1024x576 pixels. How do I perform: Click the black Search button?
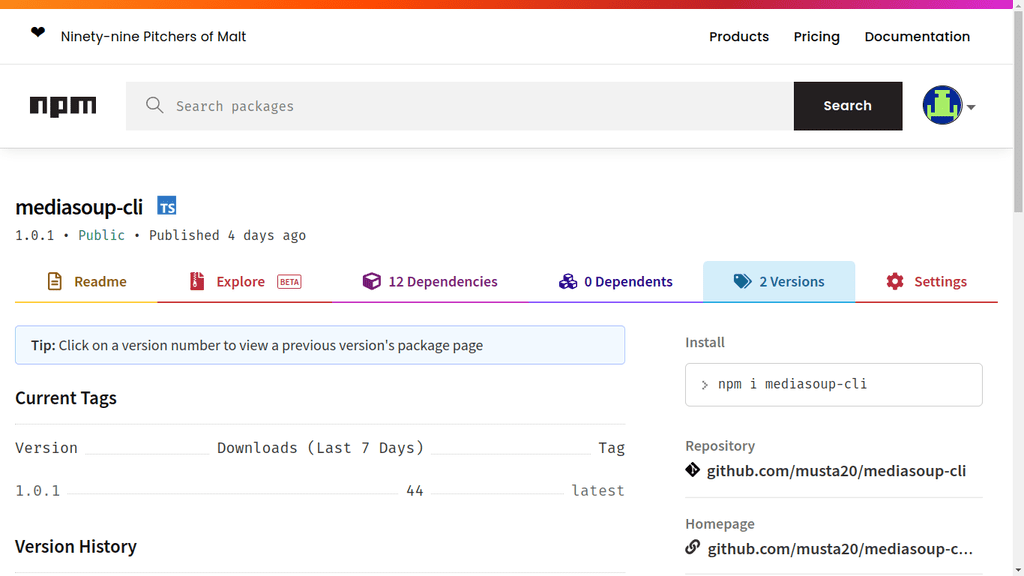848,106
